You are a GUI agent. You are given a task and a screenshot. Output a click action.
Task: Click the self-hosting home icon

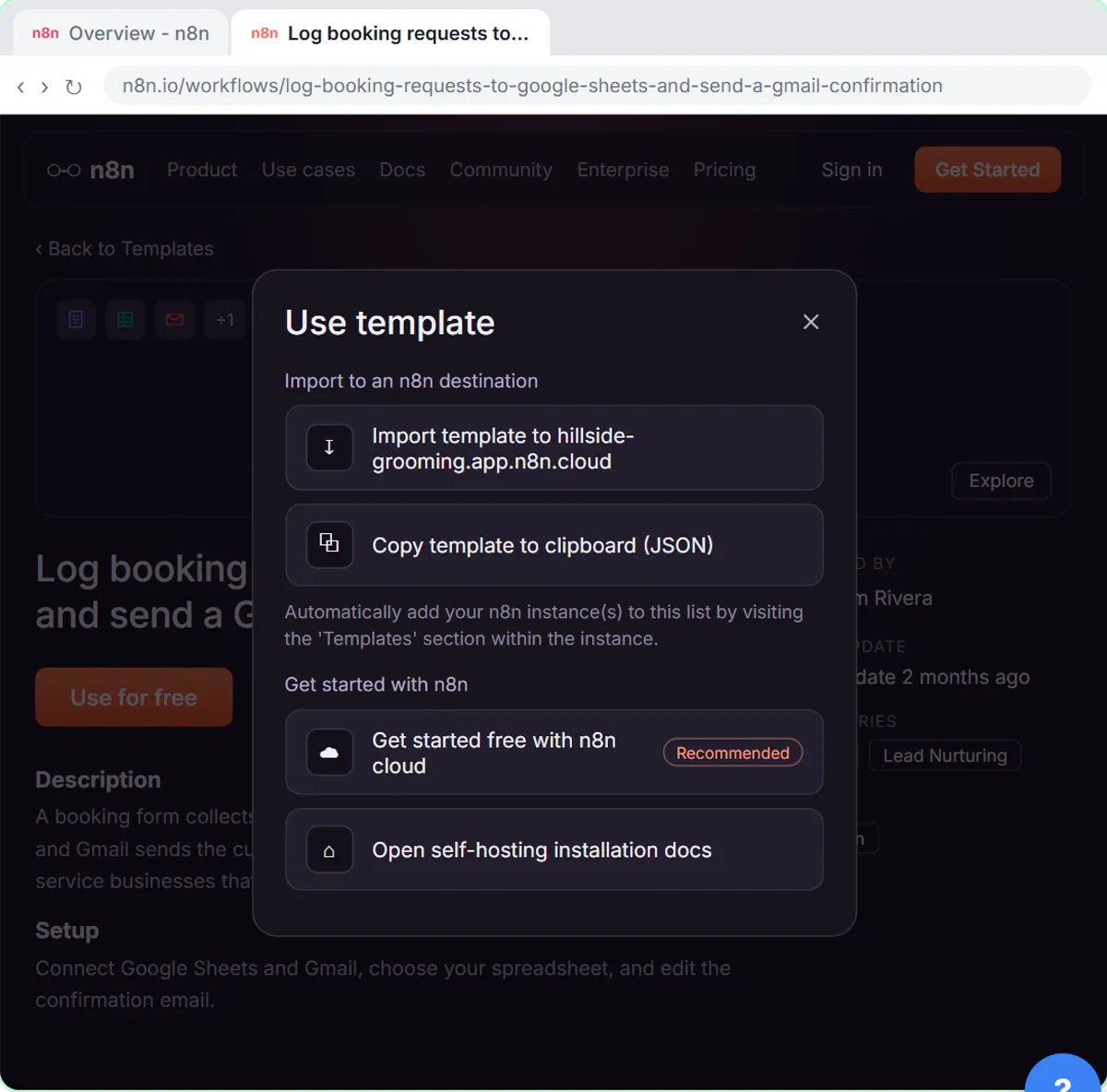(329, 849)
